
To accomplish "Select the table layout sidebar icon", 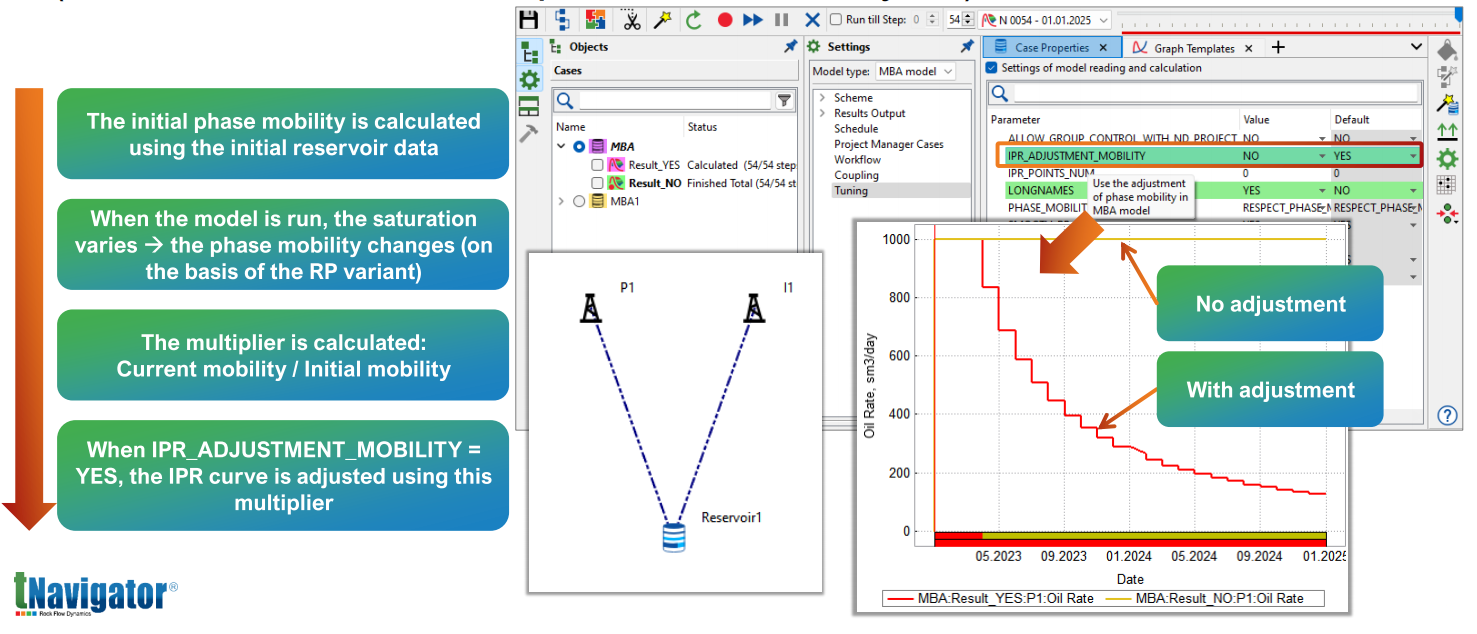I will click(x=529, y=107).
